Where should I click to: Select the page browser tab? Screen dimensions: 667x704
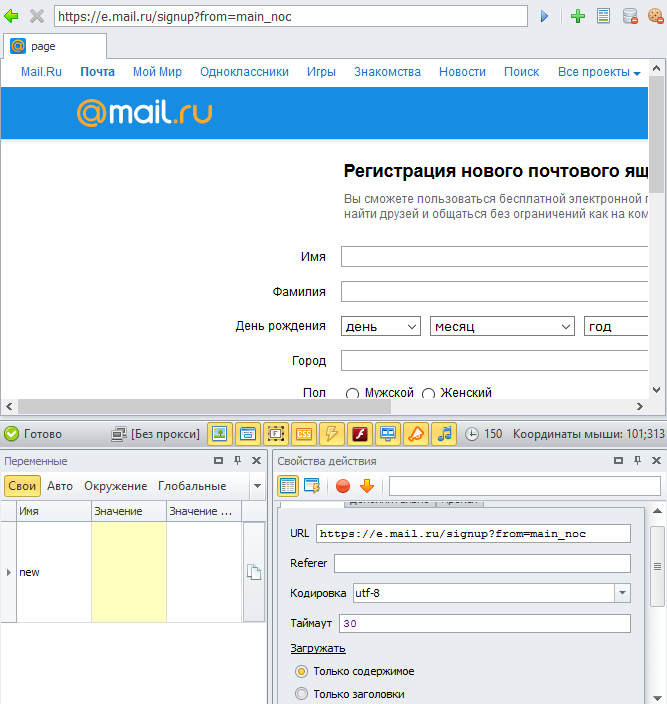(55, 46)
